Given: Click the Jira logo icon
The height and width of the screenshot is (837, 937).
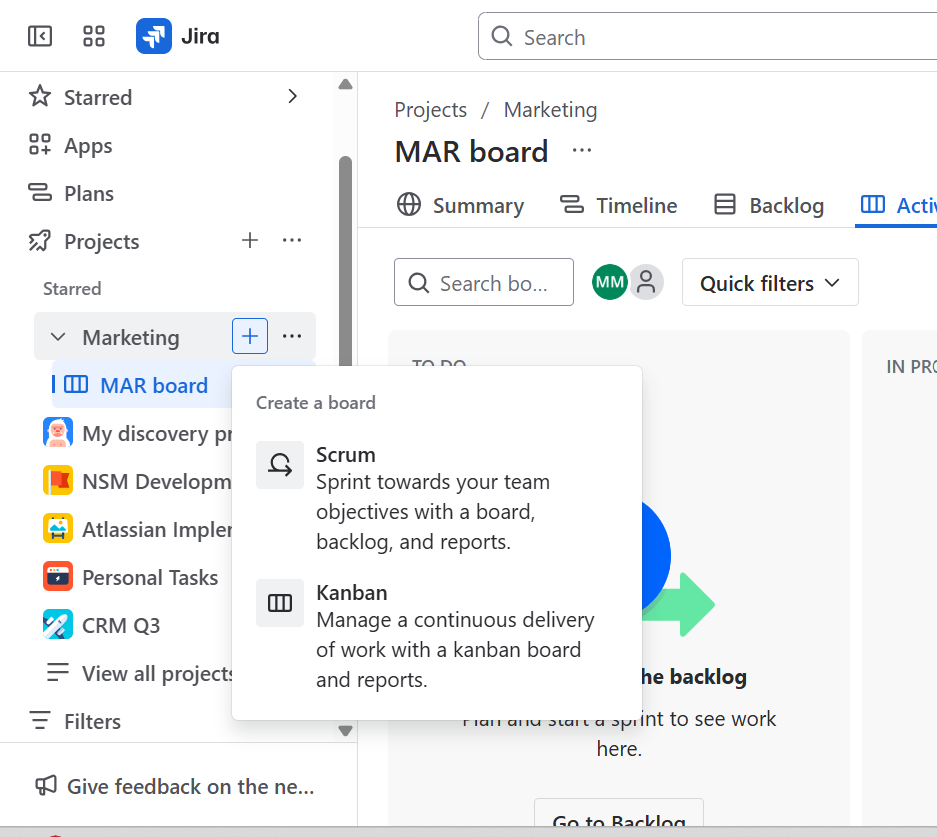Looking at the screenshot, I should coord(154,36).
